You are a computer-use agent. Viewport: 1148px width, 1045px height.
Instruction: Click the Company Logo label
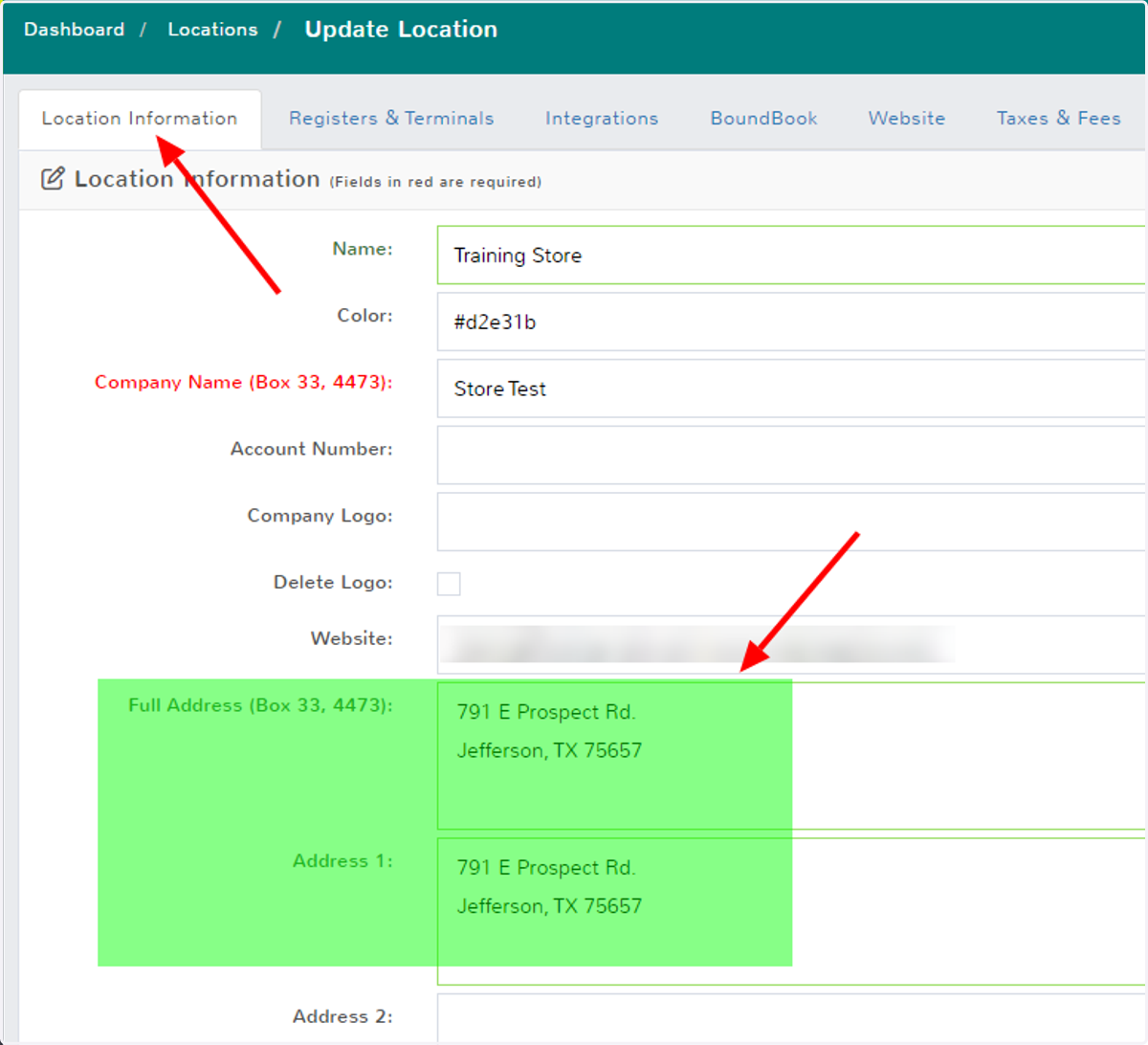click(x=320, y=516)
